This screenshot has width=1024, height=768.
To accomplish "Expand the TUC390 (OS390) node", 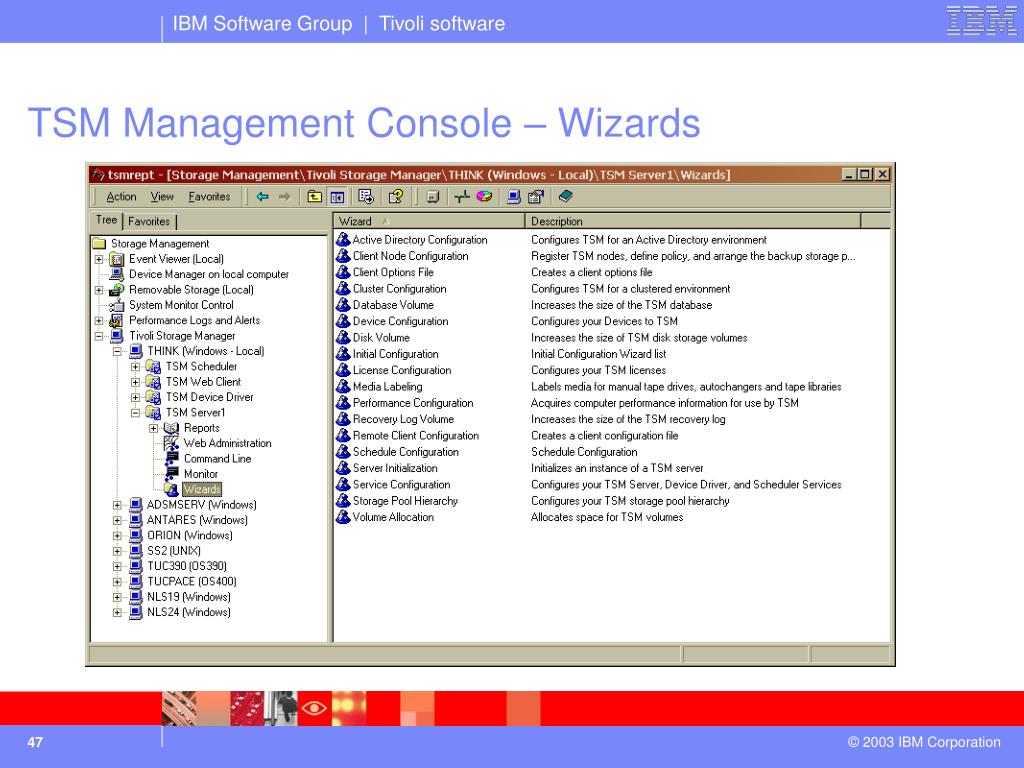I will 117,566.
